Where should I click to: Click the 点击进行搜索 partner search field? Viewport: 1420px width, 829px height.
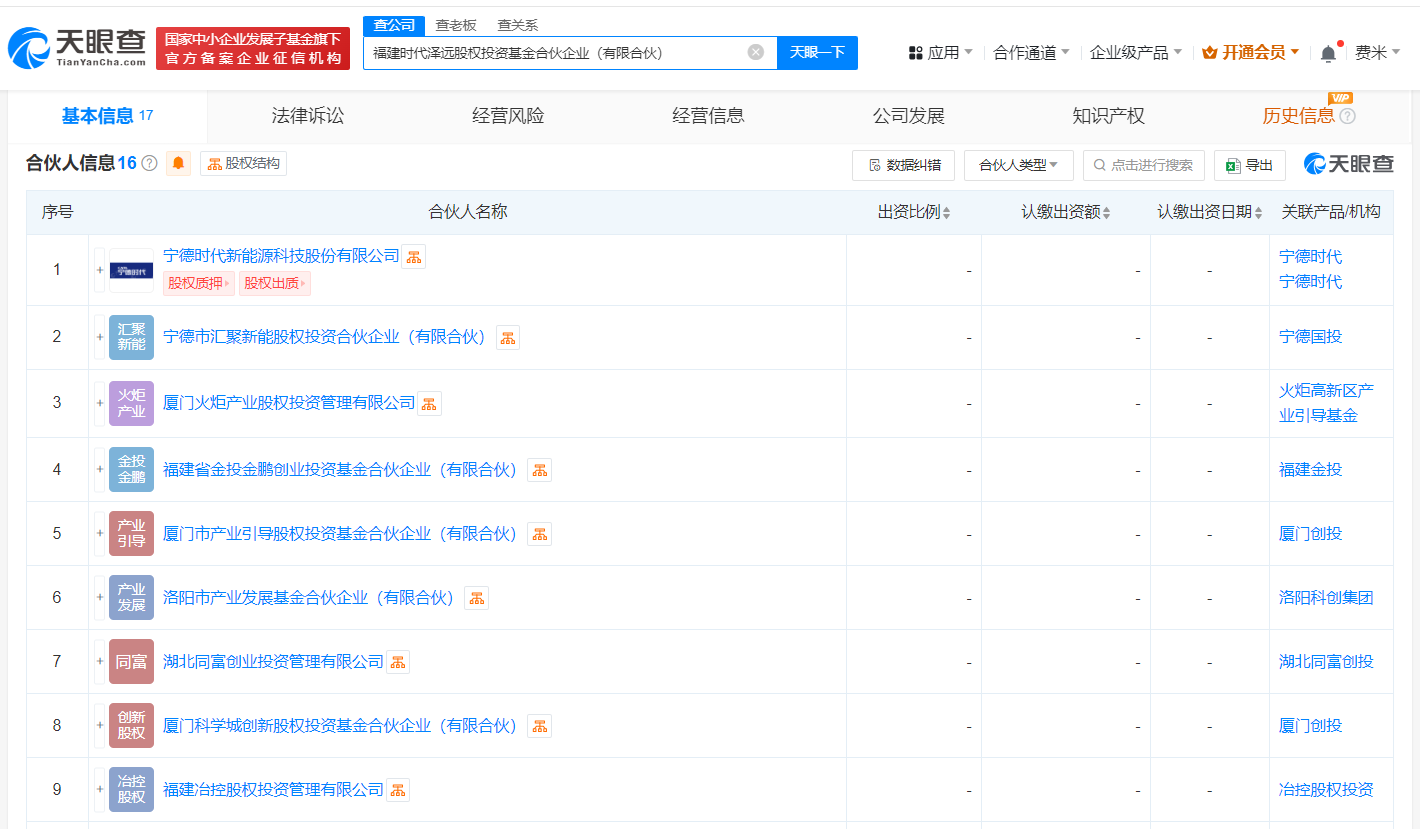[x=1144, y=165]
